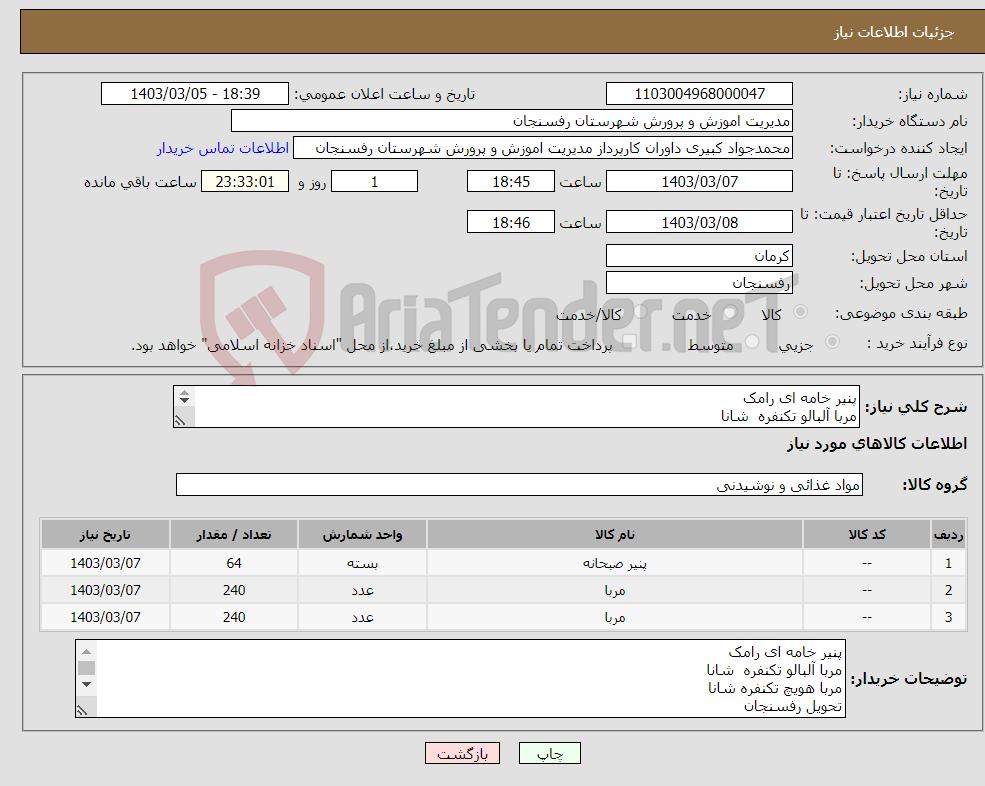The image size is (985, 786).
Task: Click the deadline time field 18:45
Action: [x=511, y=182]
